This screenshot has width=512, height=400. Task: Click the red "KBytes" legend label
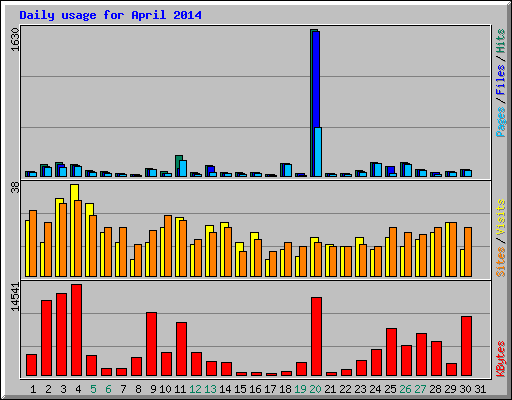coord(501,359)
